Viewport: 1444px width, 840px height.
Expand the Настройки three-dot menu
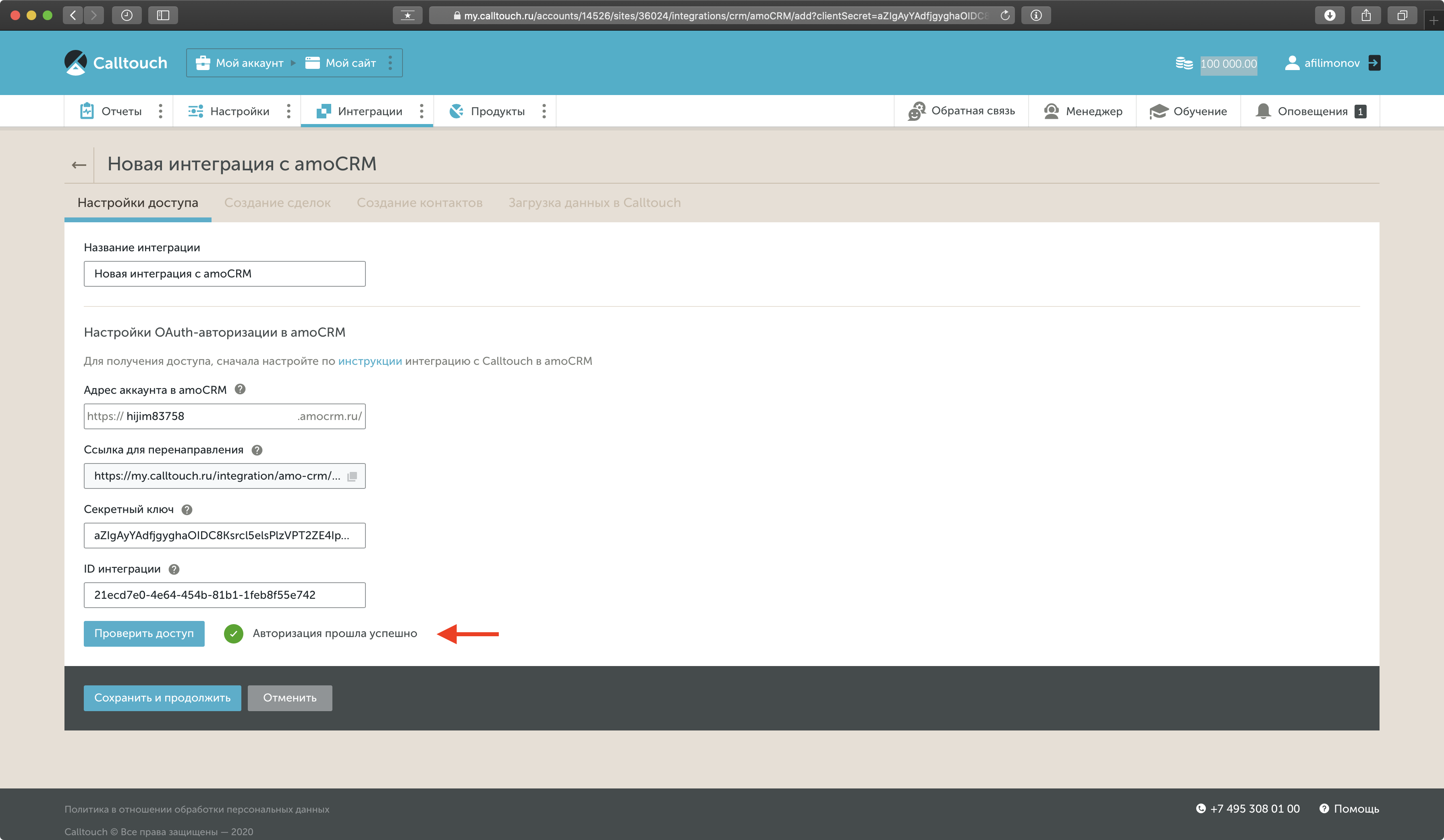coord(289,111)
